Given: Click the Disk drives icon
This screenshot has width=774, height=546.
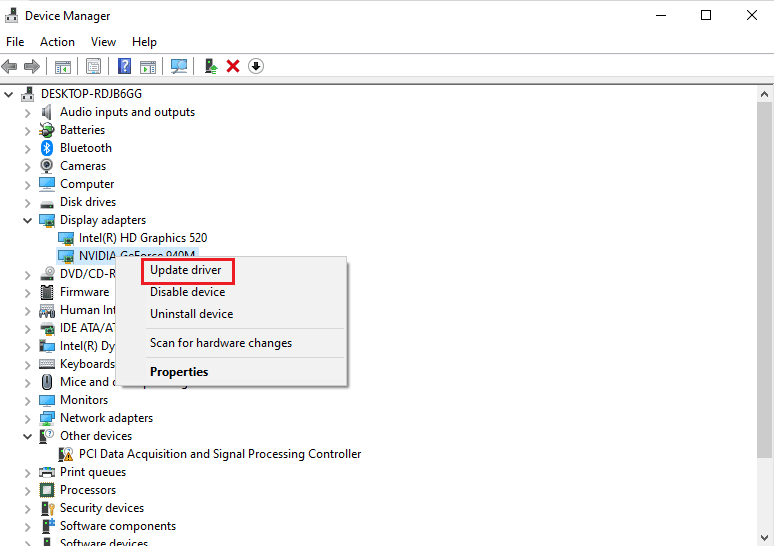Looking at the screenshot, I should point(47,203).
